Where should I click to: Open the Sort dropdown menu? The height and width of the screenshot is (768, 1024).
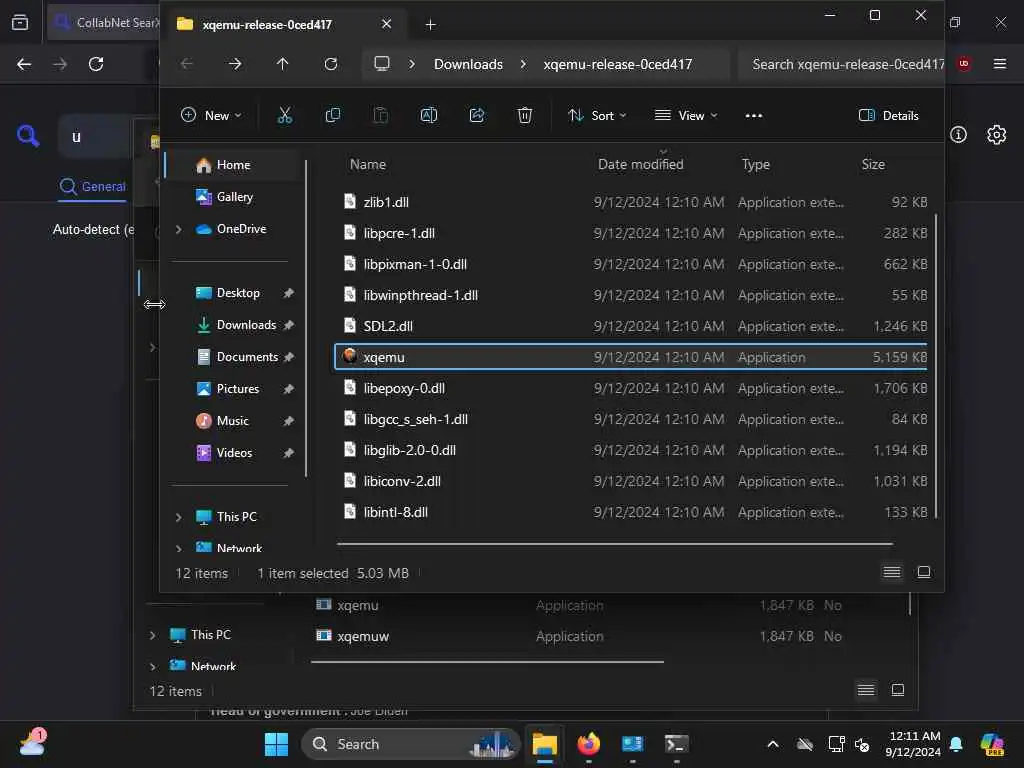tap(597, 116)
